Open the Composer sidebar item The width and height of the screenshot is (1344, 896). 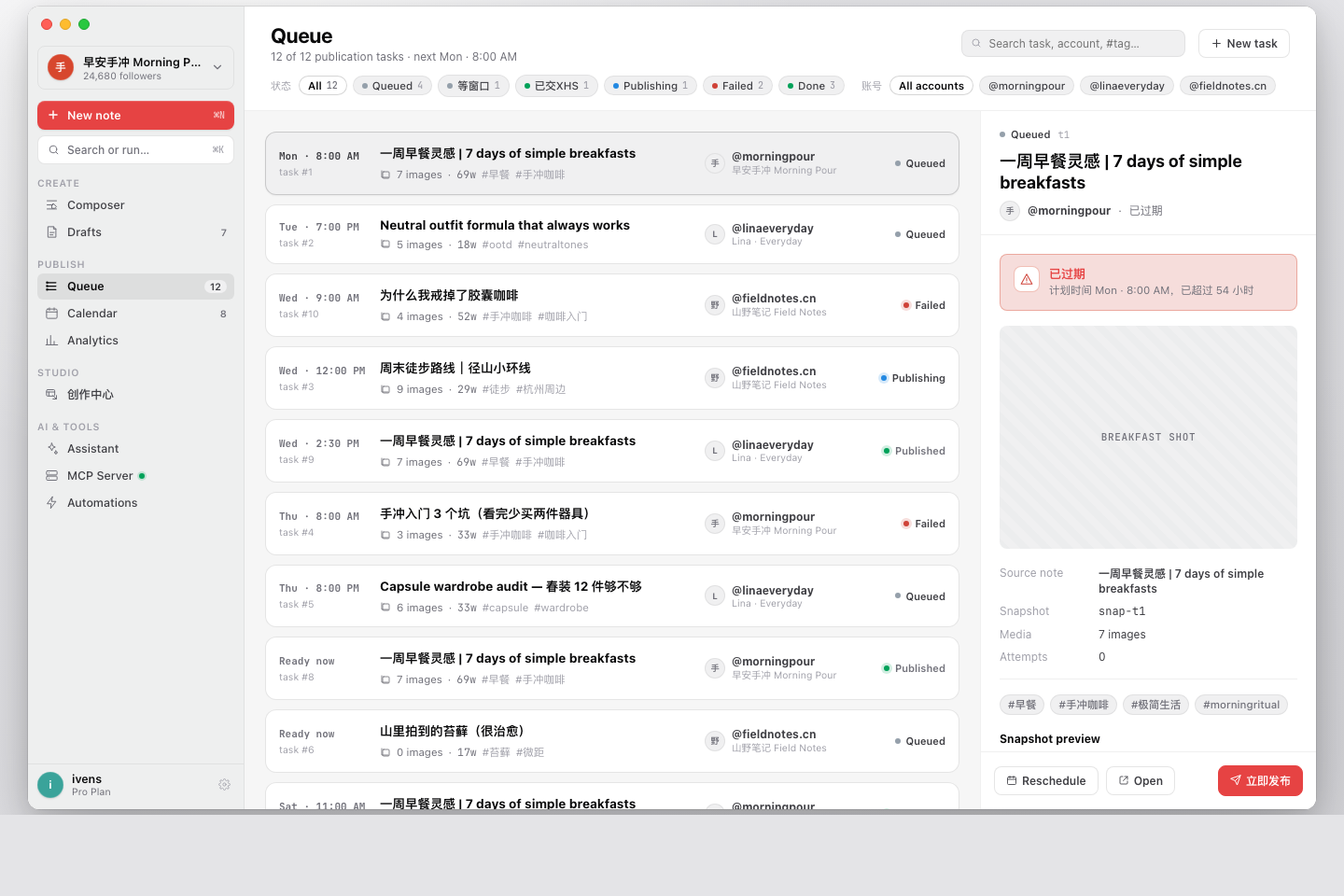135,205
